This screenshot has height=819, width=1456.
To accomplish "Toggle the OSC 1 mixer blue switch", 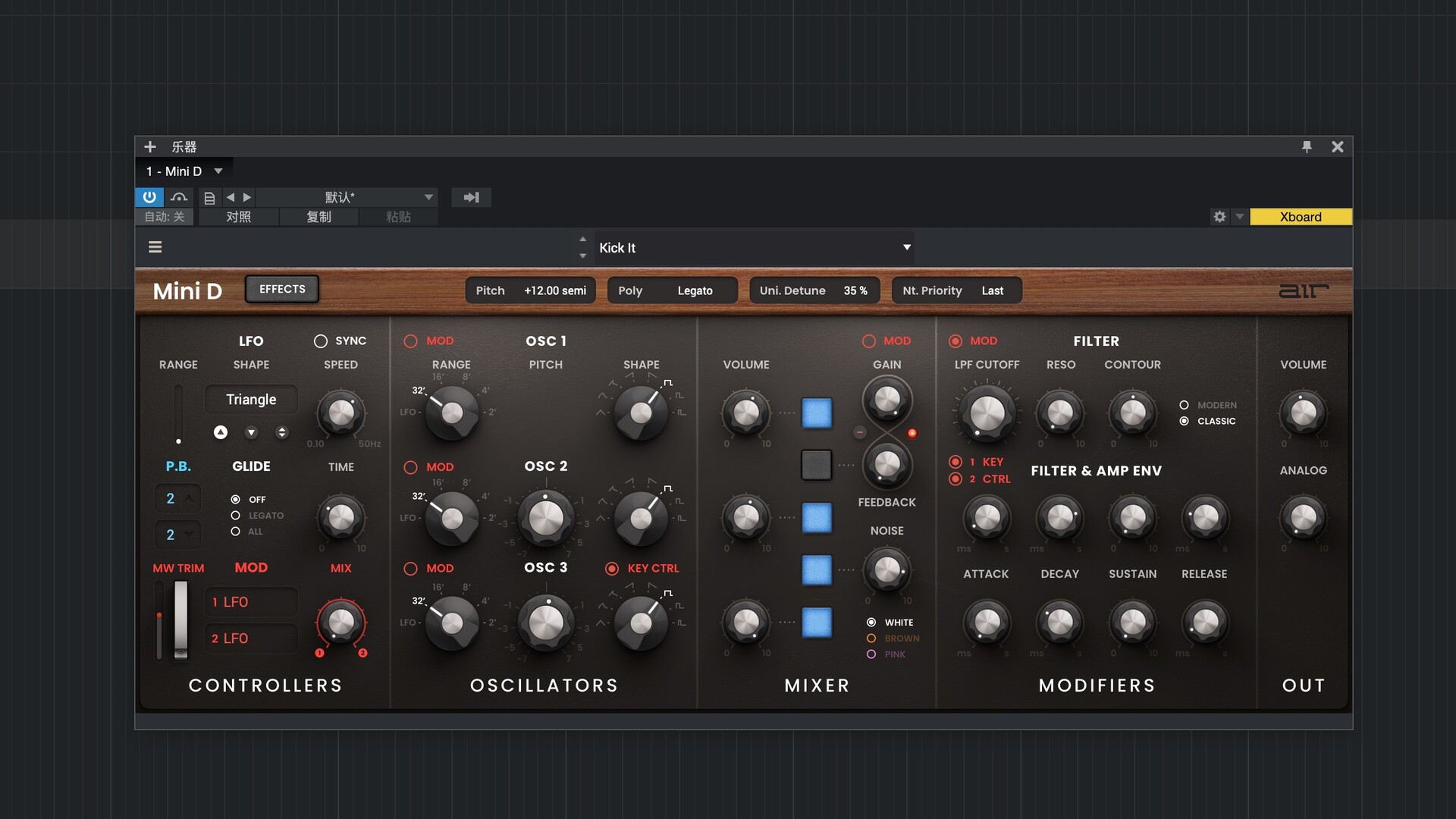I will click(817, 413).
